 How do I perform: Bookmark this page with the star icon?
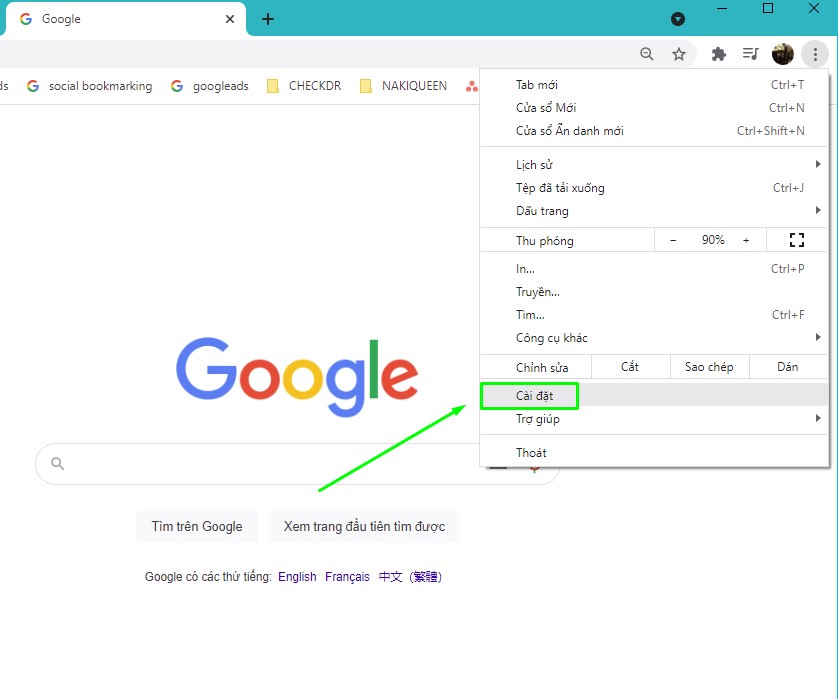click(x=679, y=54)
